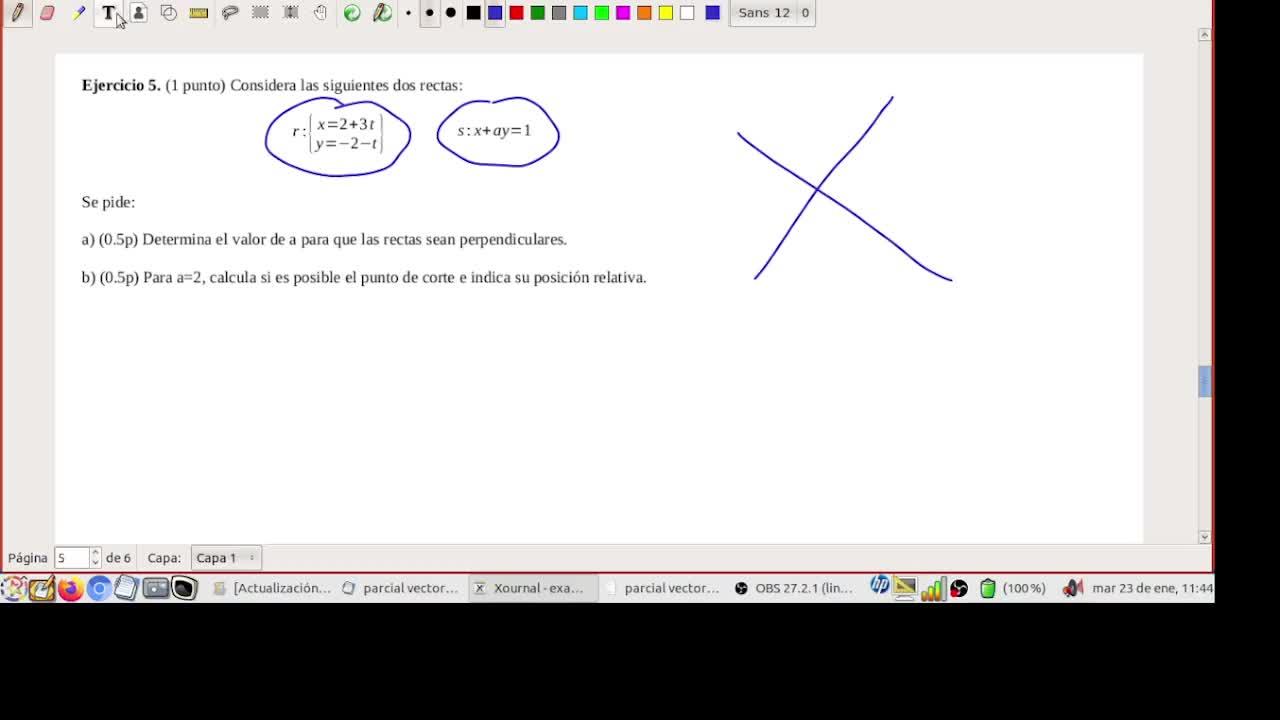Open the clock showing mar 23 de ene

click(1152, 588)
